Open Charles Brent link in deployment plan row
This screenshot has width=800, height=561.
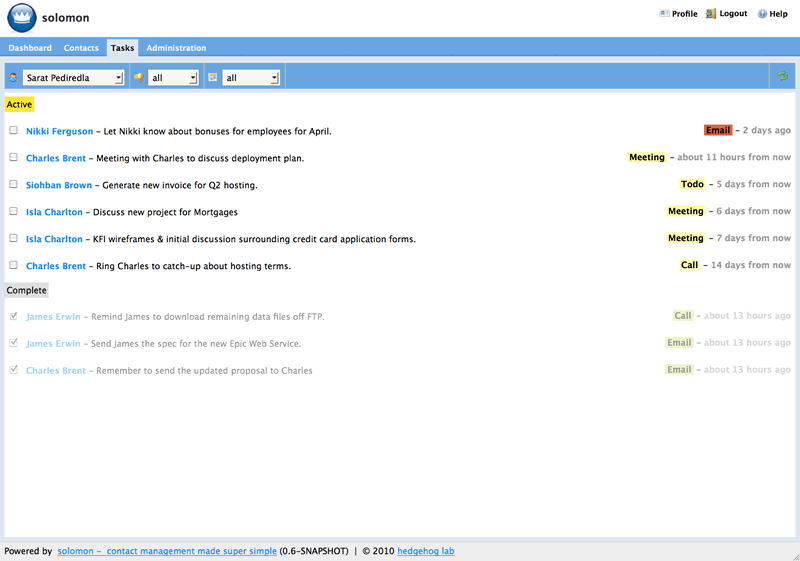click(x=56, y=158)
